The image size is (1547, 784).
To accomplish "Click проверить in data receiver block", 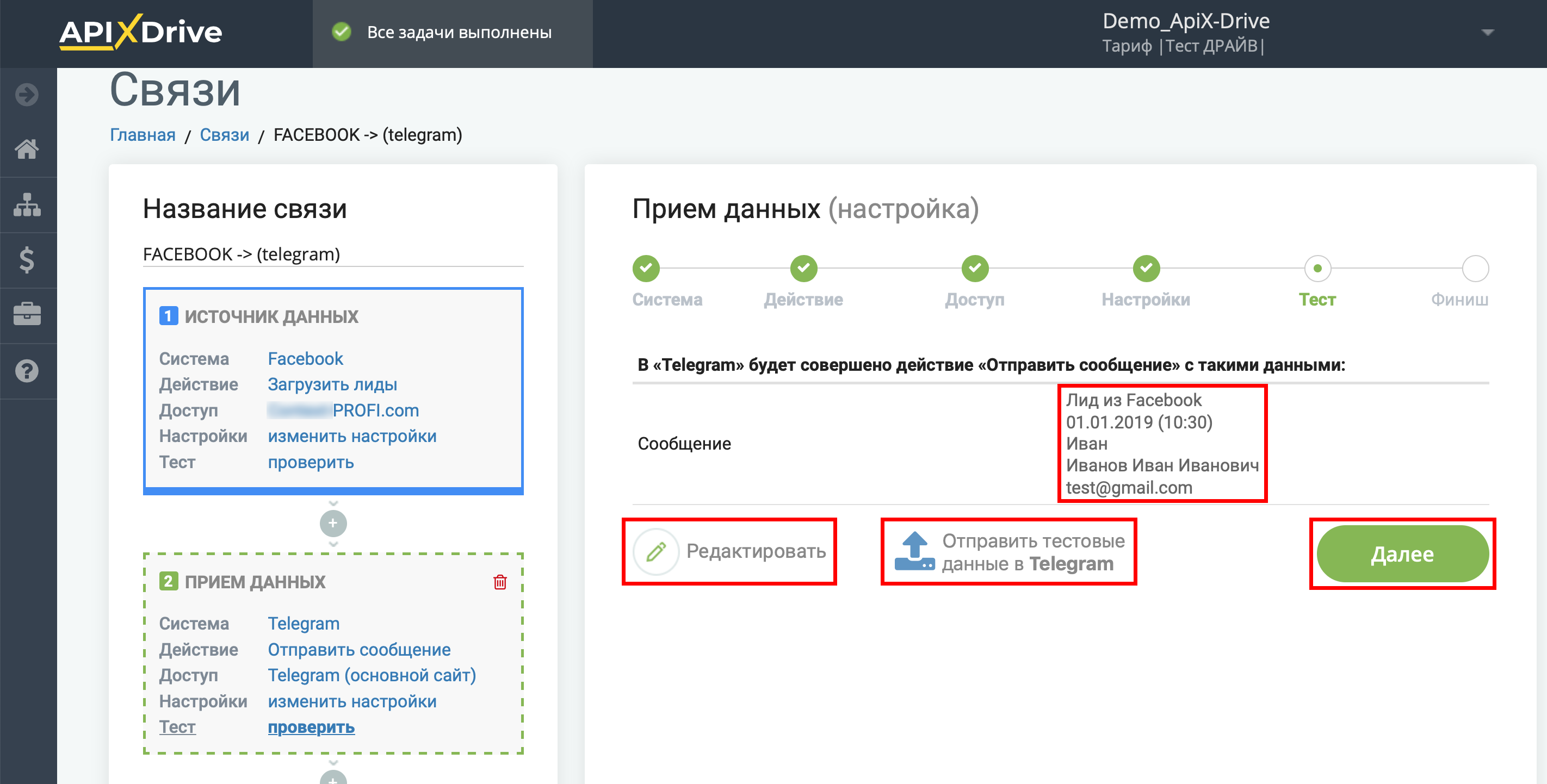I will click(311, 727).
